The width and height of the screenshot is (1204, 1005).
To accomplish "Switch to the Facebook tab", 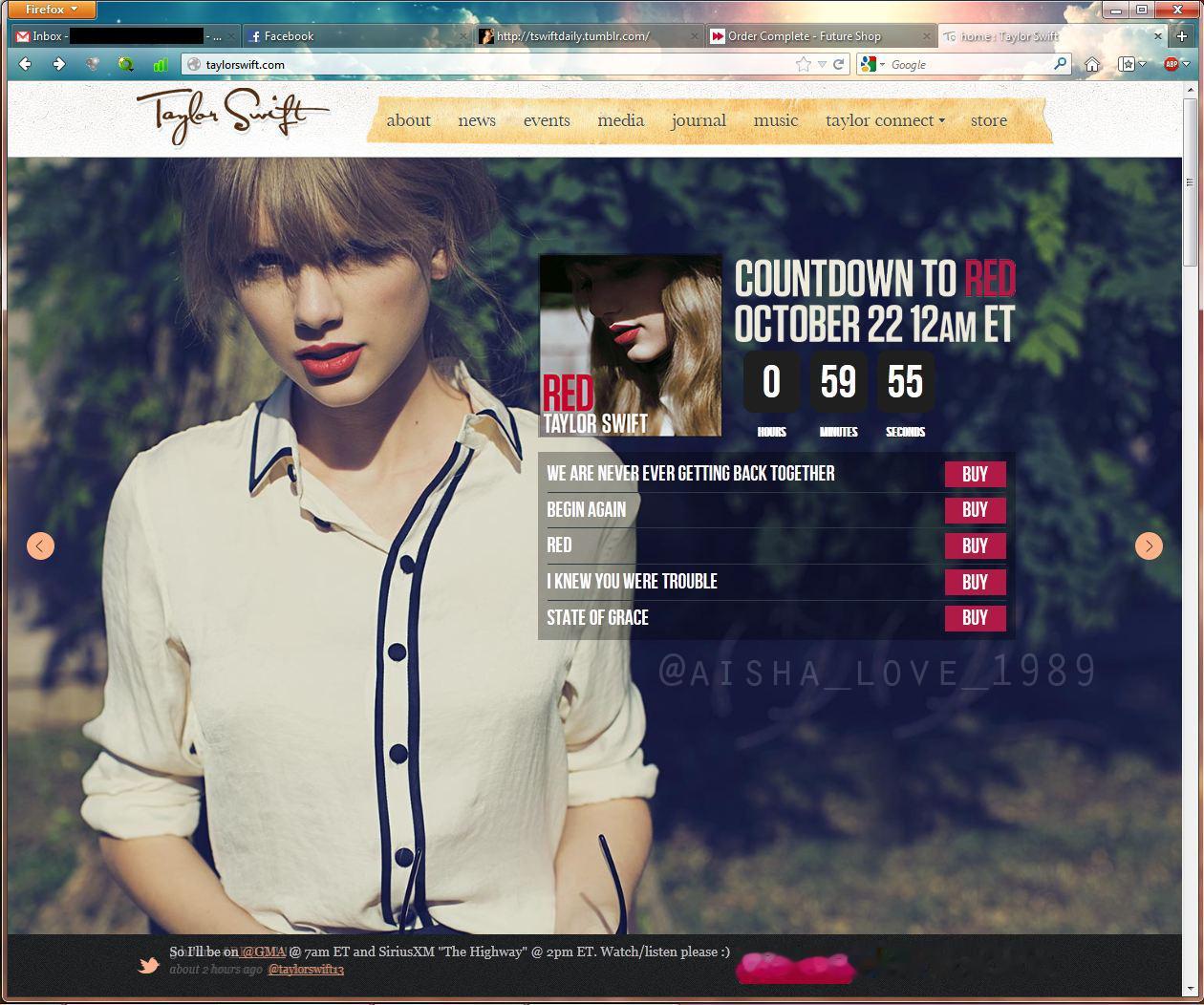I will pyautogui.click(x=356, y=36).
